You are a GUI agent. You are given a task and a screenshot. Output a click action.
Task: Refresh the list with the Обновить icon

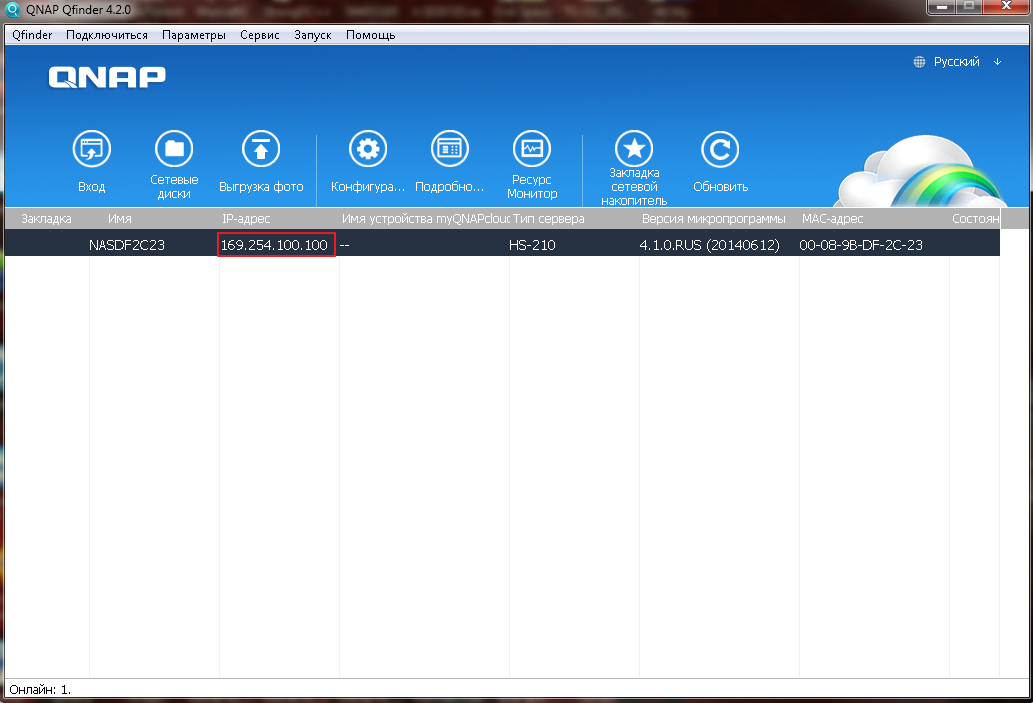pos(720,149)
